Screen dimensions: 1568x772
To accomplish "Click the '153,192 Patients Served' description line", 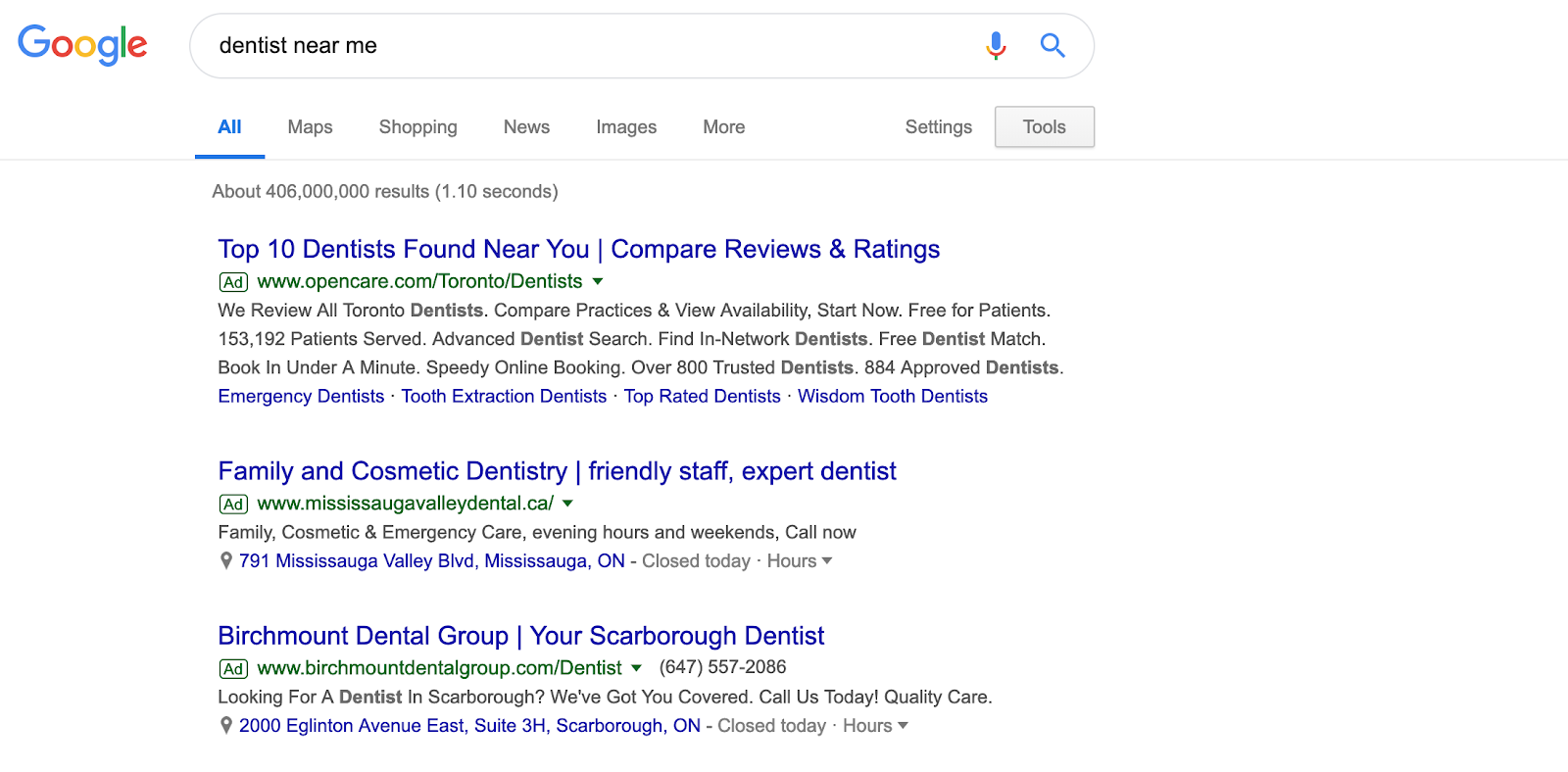I will pos(632,339).
